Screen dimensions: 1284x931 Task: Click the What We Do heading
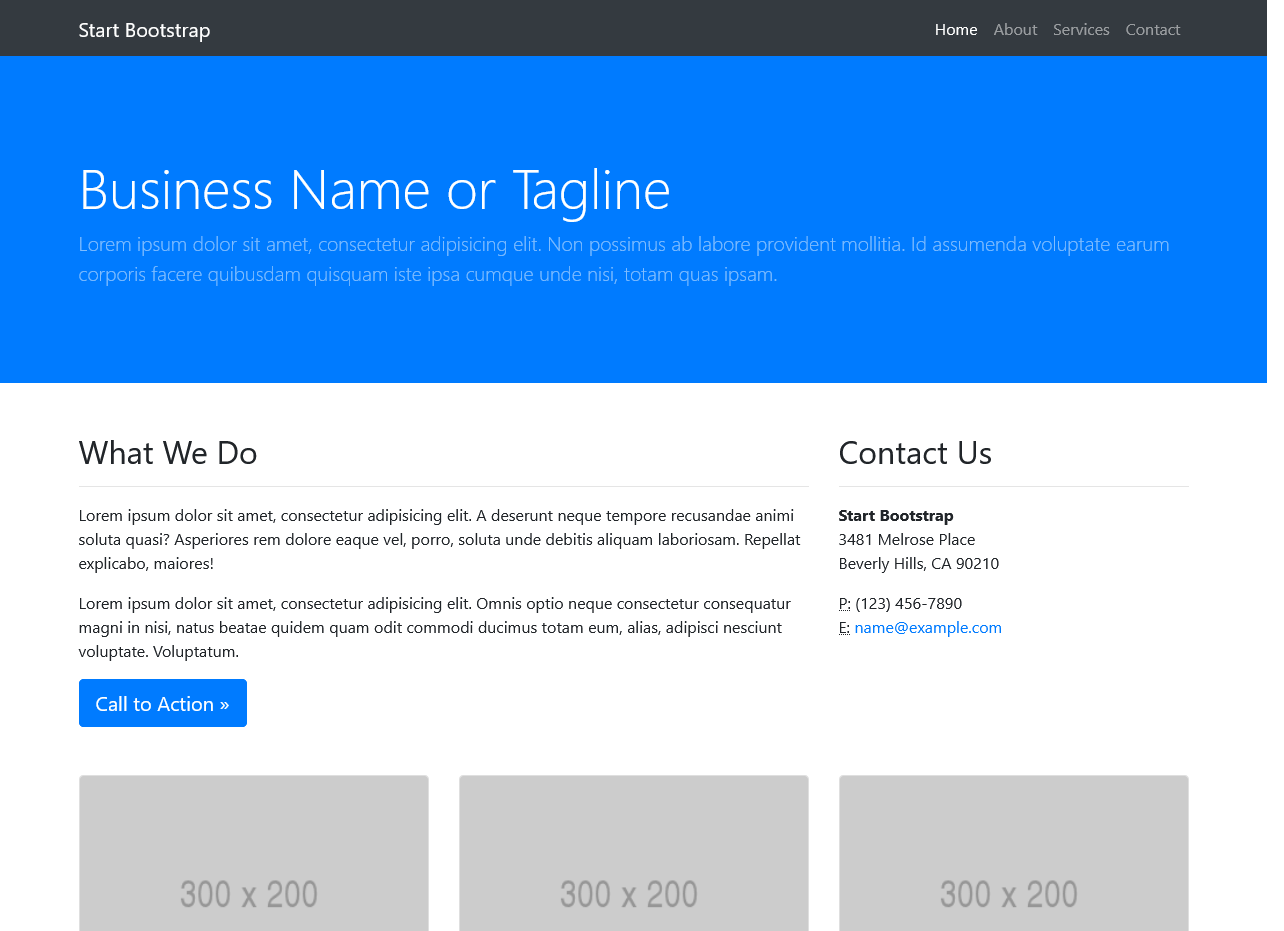pos(168,453)
